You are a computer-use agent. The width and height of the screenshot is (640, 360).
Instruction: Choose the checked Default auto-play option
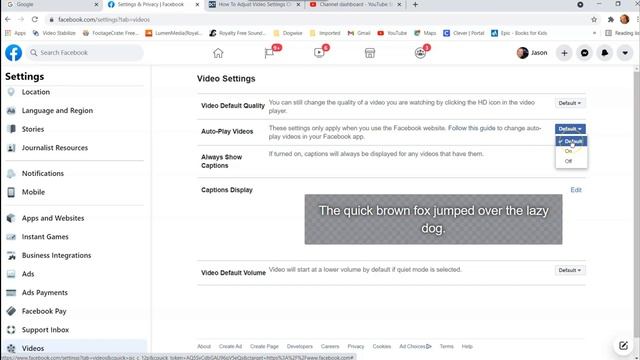[x=571, y=141]
